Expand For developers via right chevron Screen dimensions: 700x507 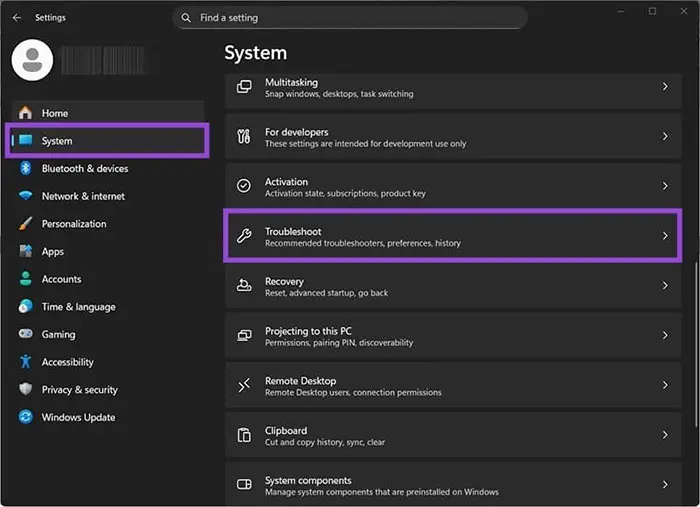pyautogui.click(x=665, y=137)
